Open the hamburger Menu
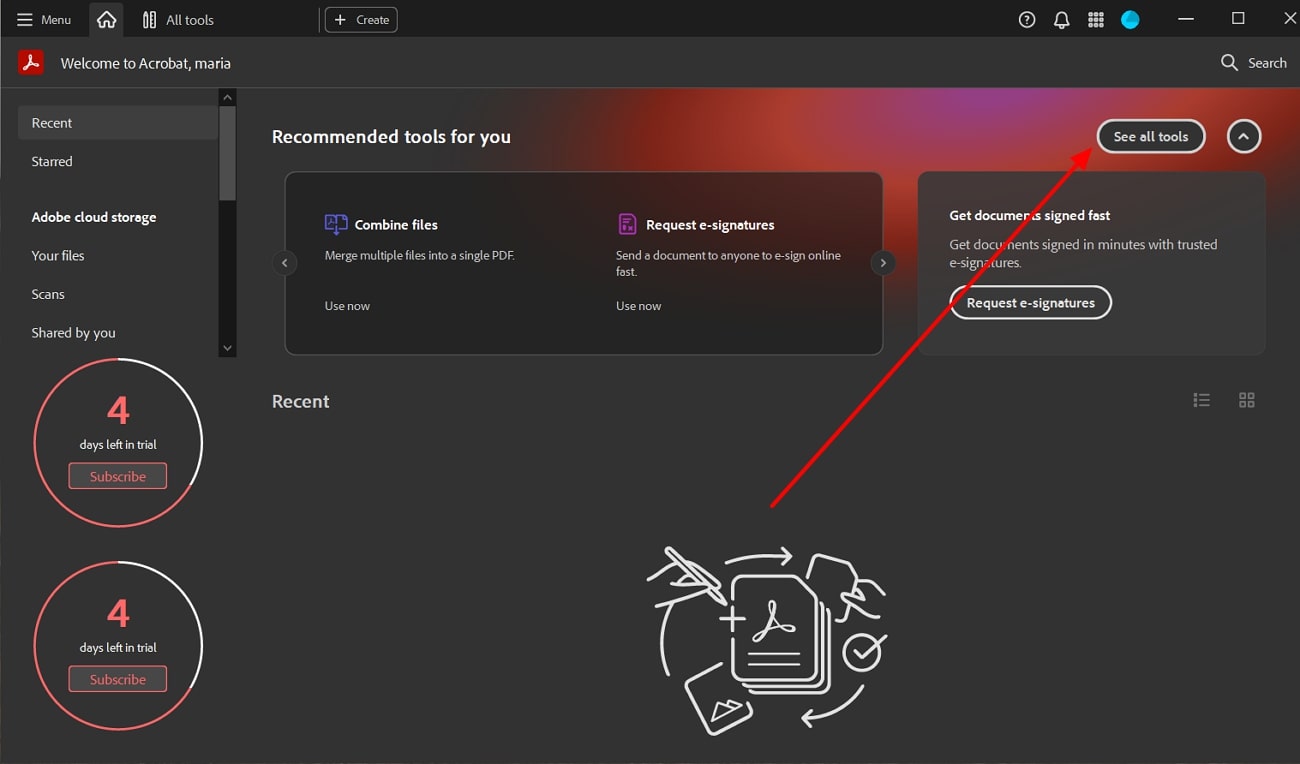 [44, 20]
